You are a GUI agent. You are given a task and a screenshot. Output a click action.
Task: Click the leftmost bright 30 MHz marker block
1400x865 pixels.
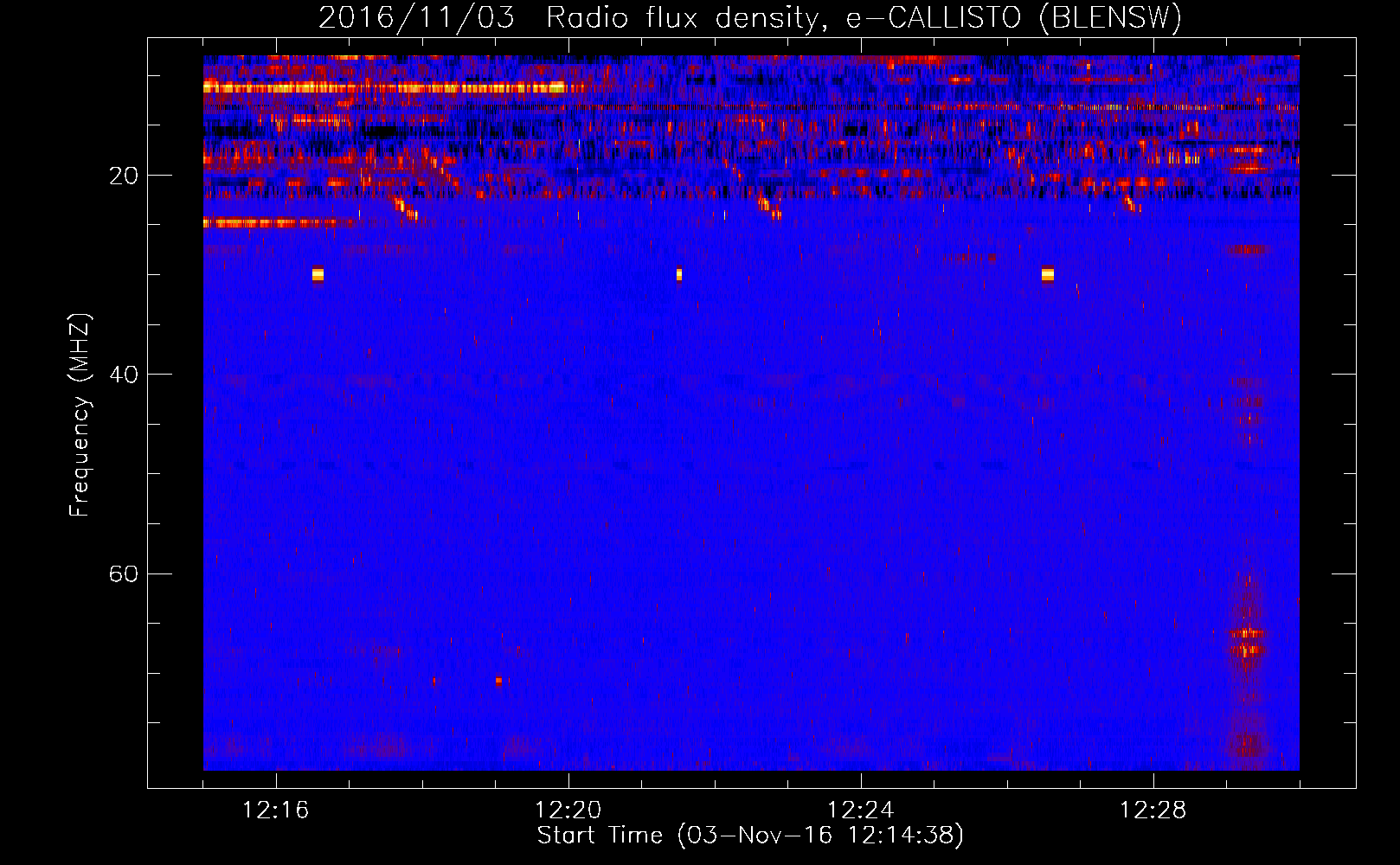318,274
